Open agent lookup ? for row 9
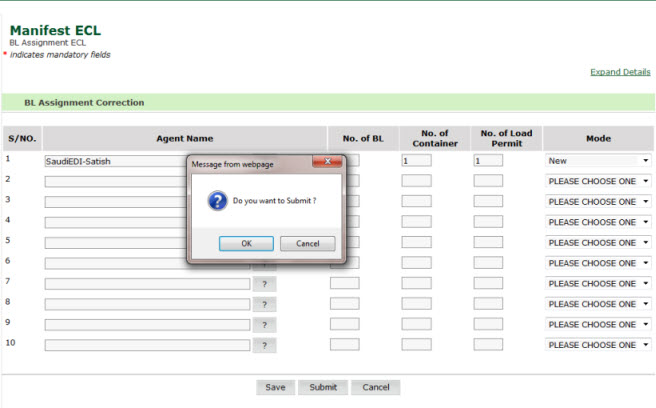 [264, 325]
